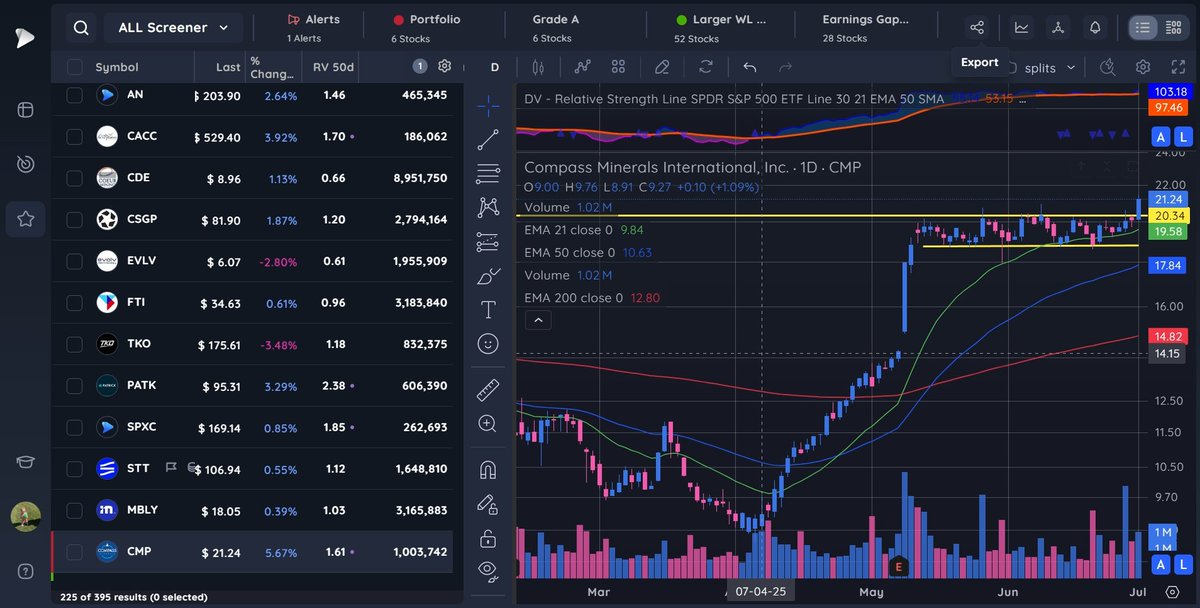This screenshot has height=608, width=1200.
Task: Select the PATK stock row
Action: (x=252, y=386)
